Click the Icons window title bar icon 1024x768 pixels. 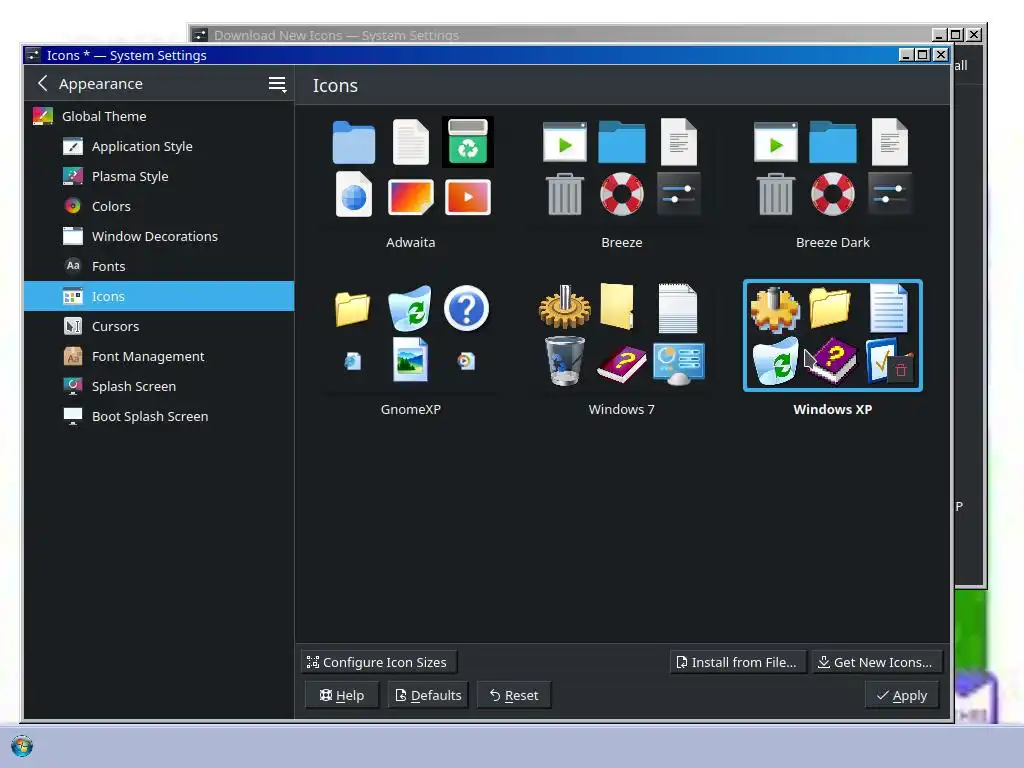point(33,55)
